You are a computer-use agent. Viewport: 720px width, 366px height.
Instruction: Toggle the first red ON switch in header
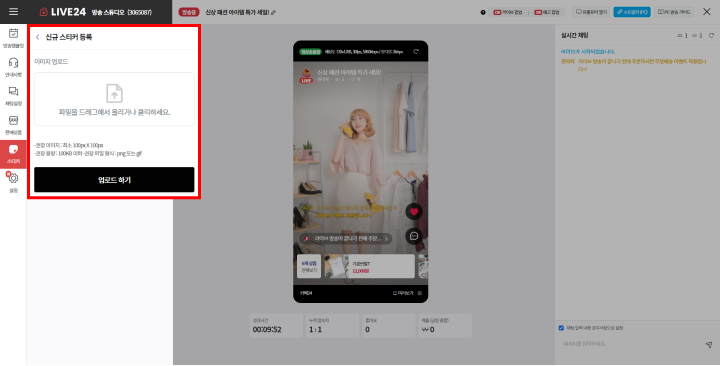(497, 12)
